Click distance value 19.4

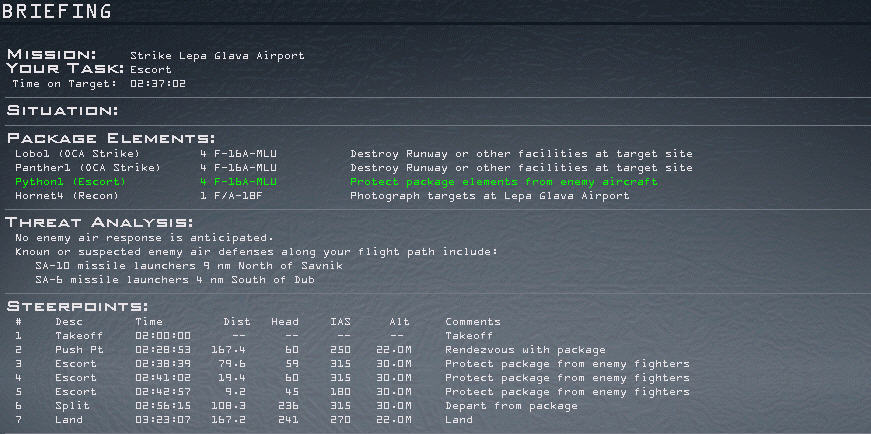232,377
